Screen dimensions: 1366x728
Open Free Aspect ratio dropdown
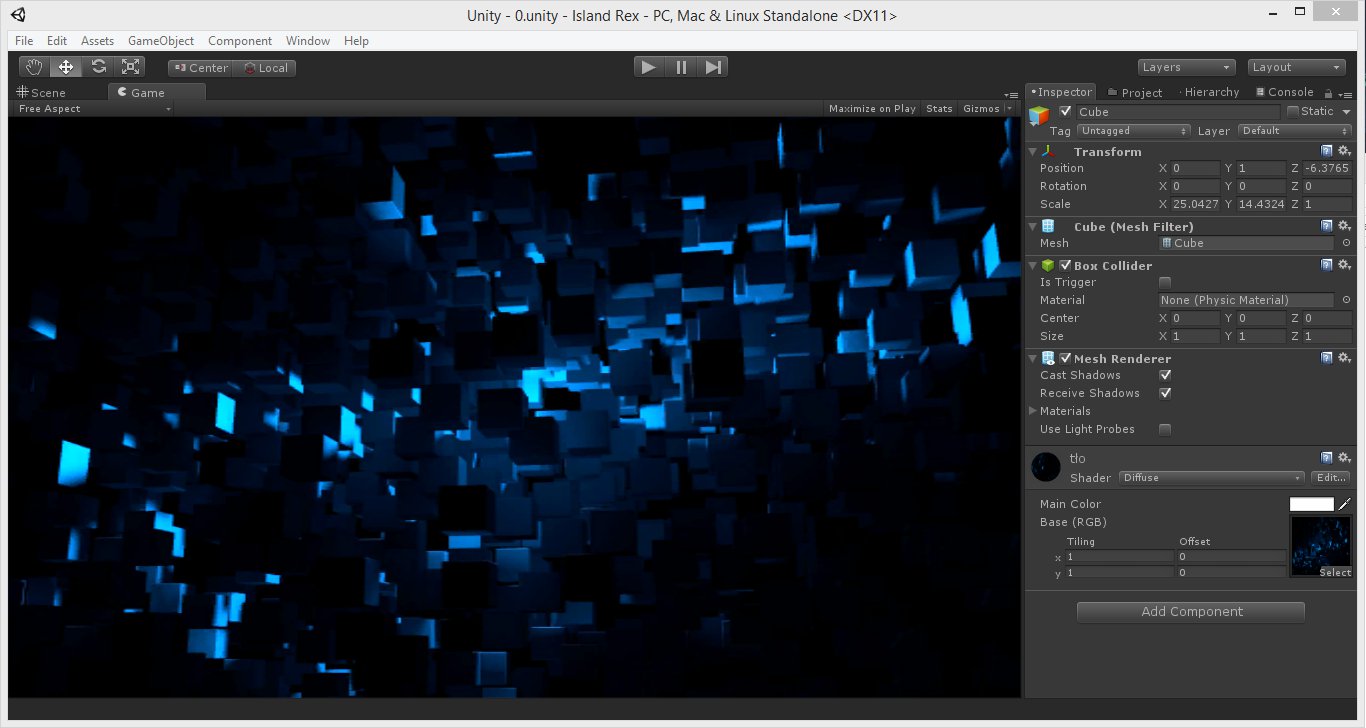pos(94,109)
